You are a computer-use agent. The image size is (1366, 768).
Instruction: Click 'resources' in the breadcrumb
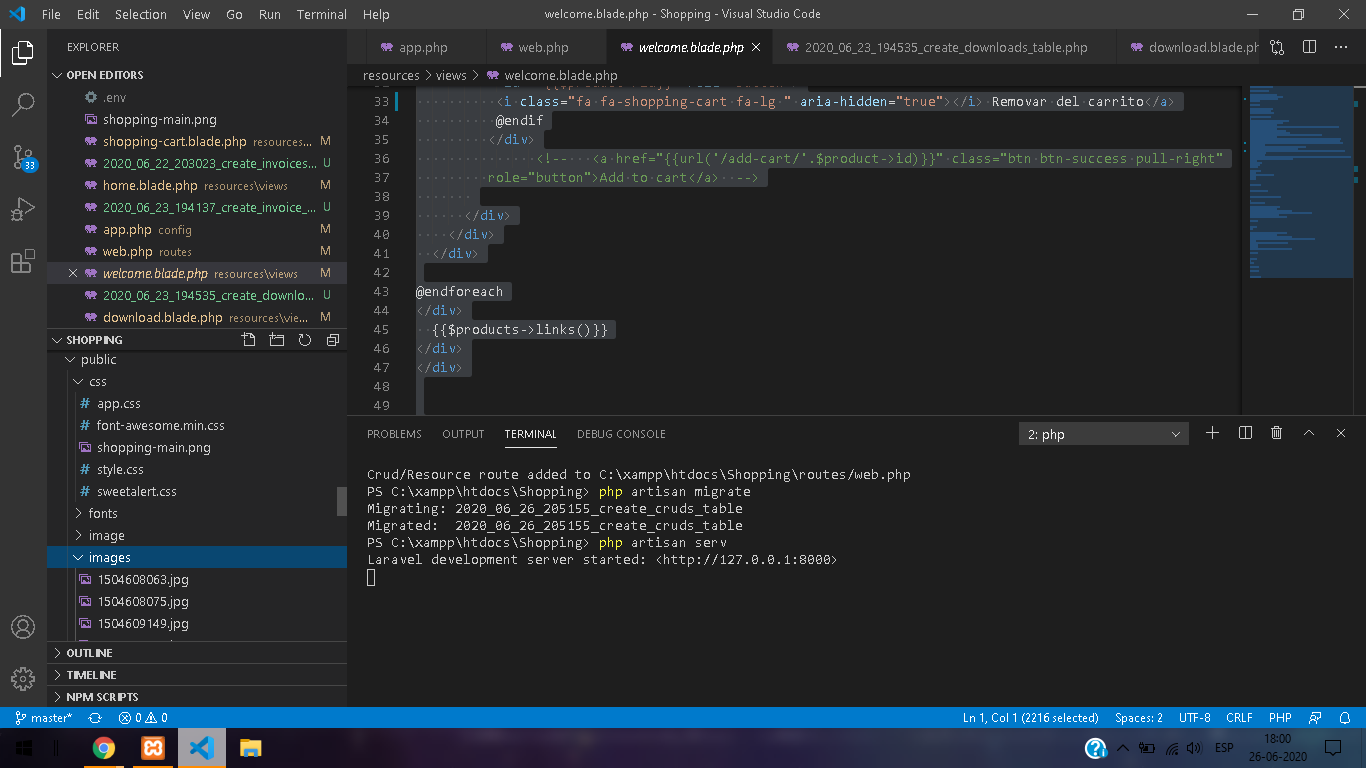(391, 75)
